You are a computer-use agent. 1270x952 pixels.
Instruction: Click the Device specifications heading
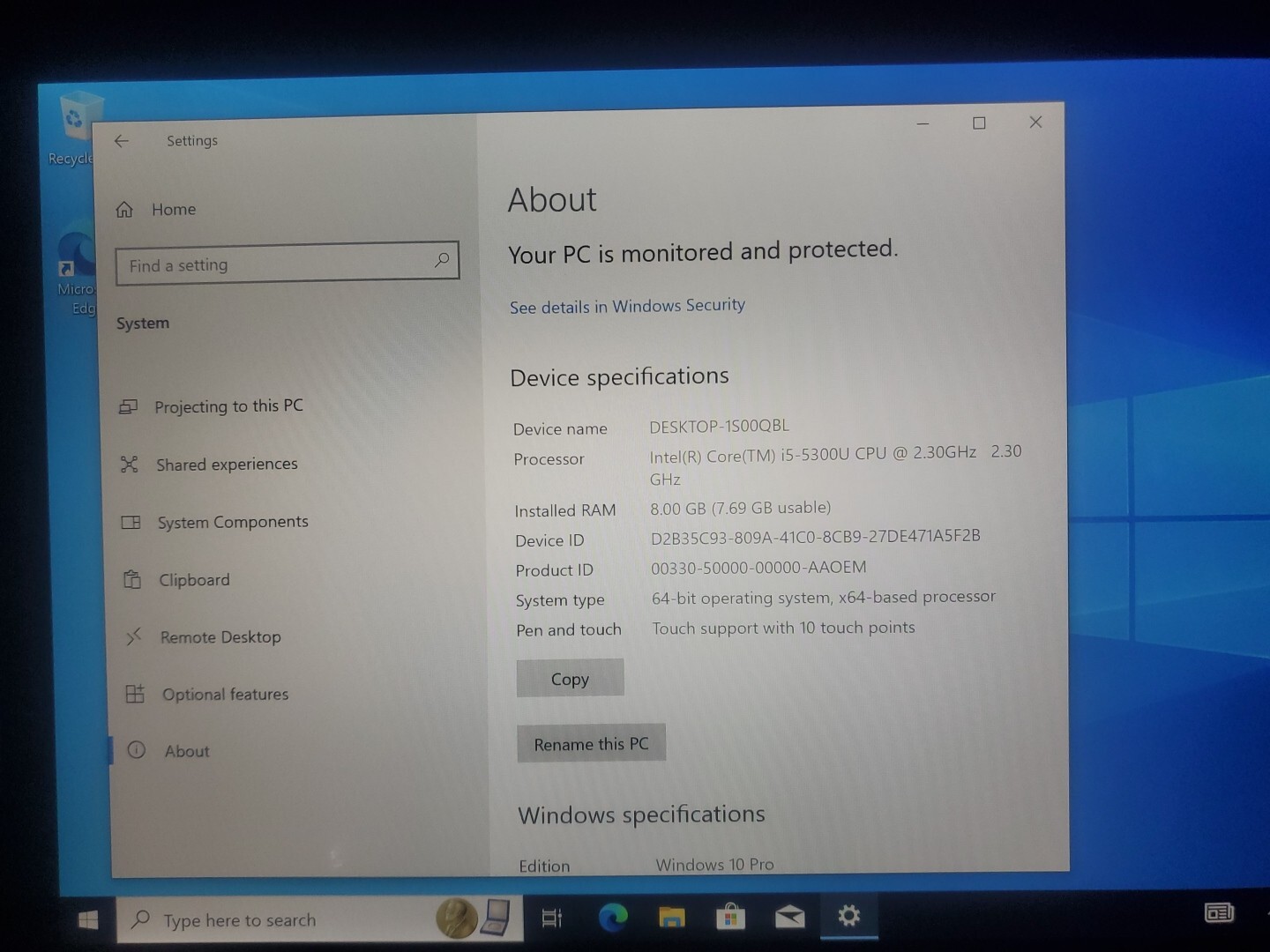tap(619, 377)
